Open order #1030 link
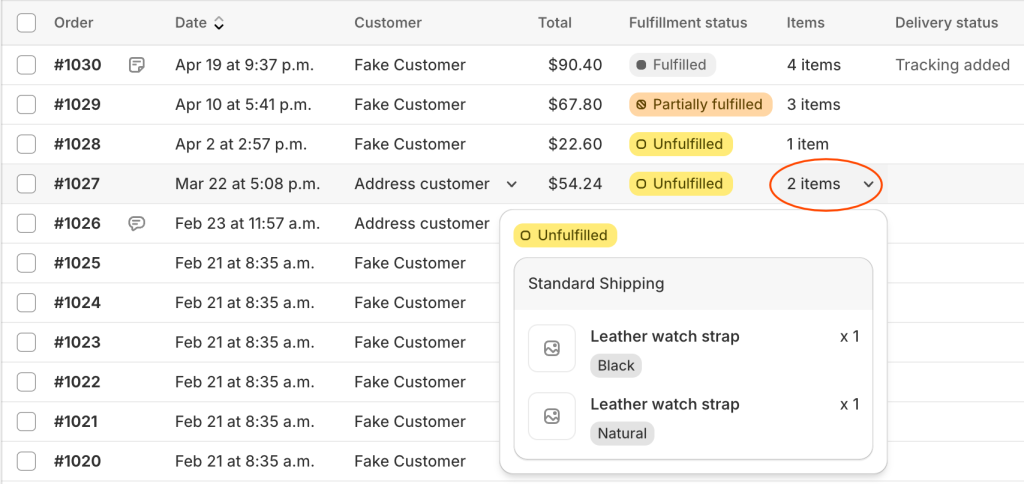Viewport: 1024px width, 484px height. coord(77,65)
